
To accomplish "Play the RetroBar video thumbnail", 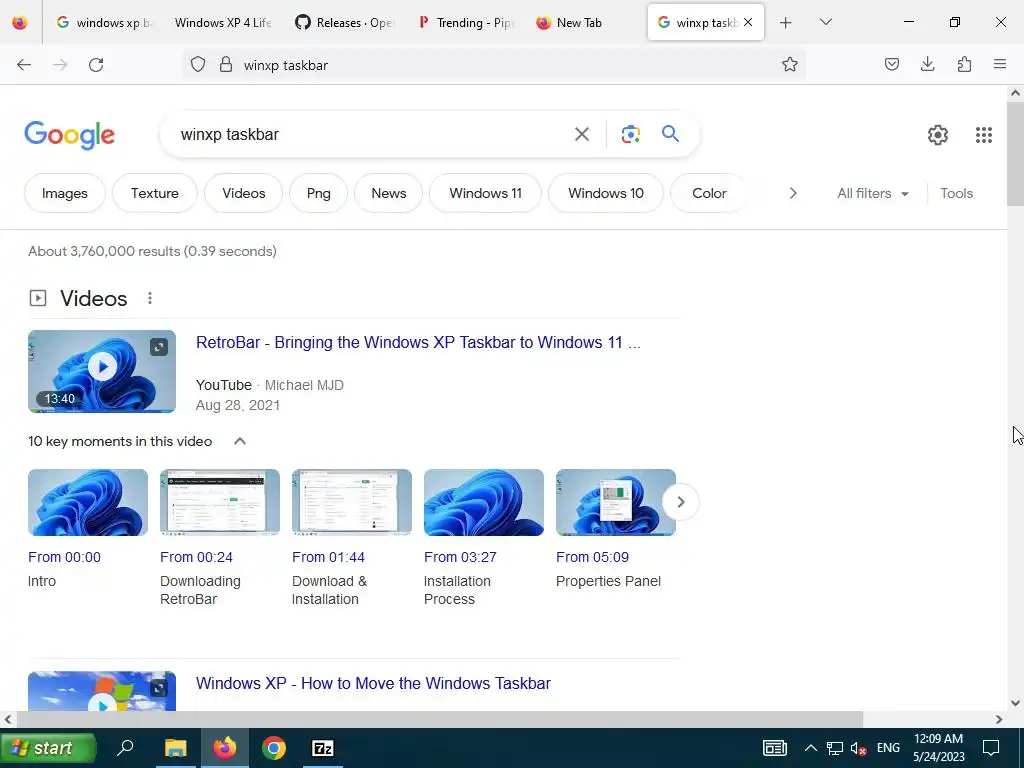I will tap(102, 367).
